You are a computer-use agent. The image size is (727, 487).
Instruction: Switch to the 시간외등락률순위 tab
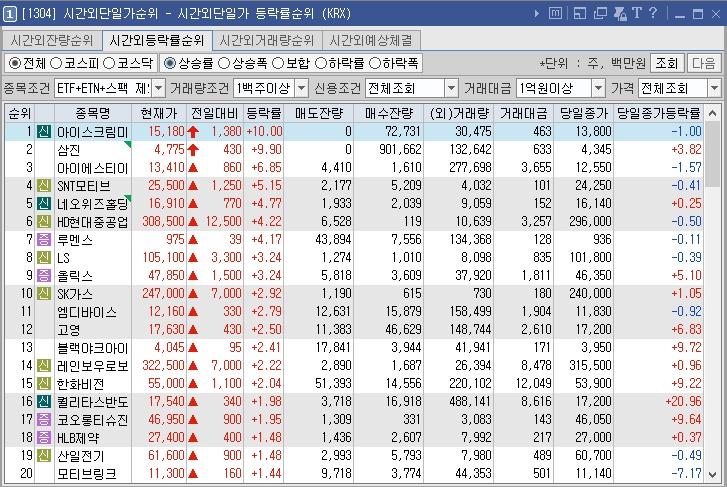157,40
